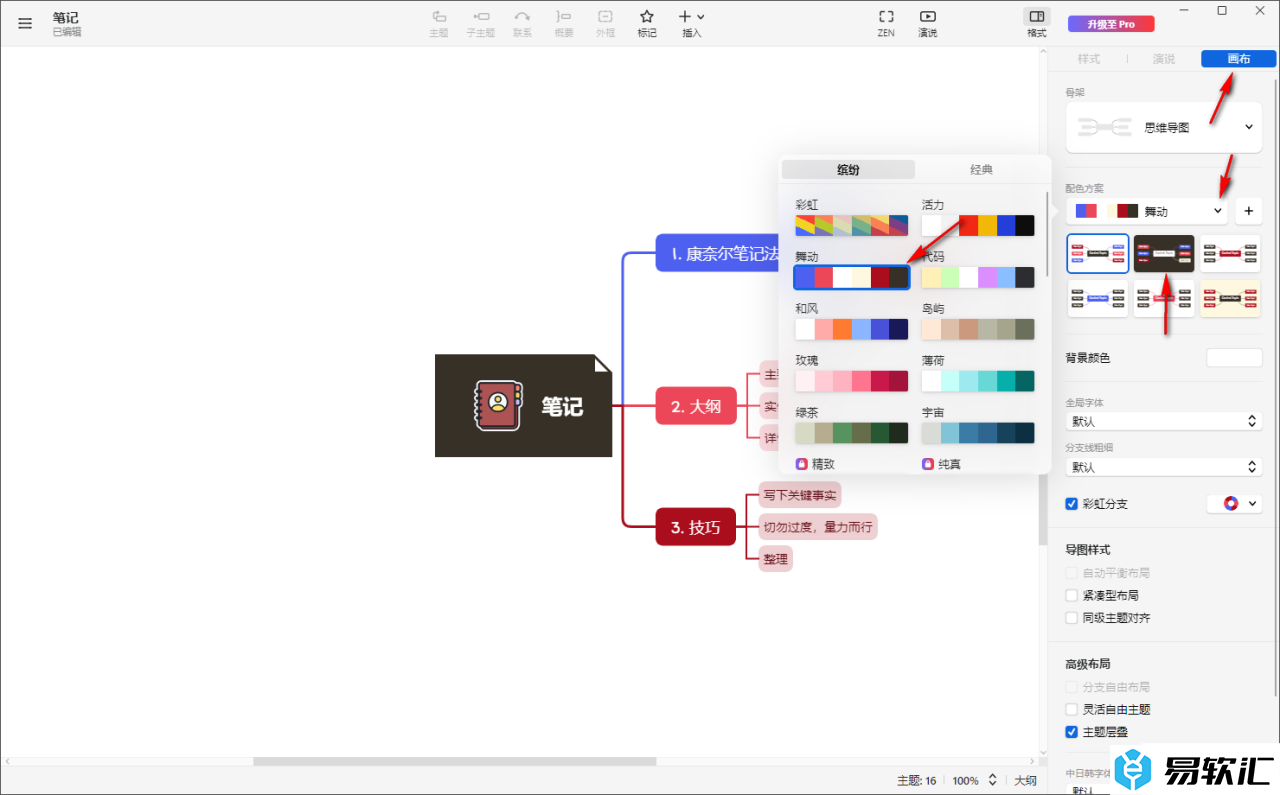Enter ZEN mode
Image resolution: width=1280 pixels, height=795 pixels.
click(x=886, y=23)
